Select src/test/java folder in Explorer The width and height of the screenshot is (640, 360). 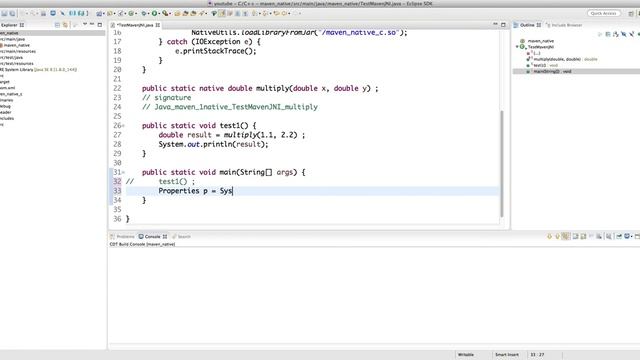[11, 58]
